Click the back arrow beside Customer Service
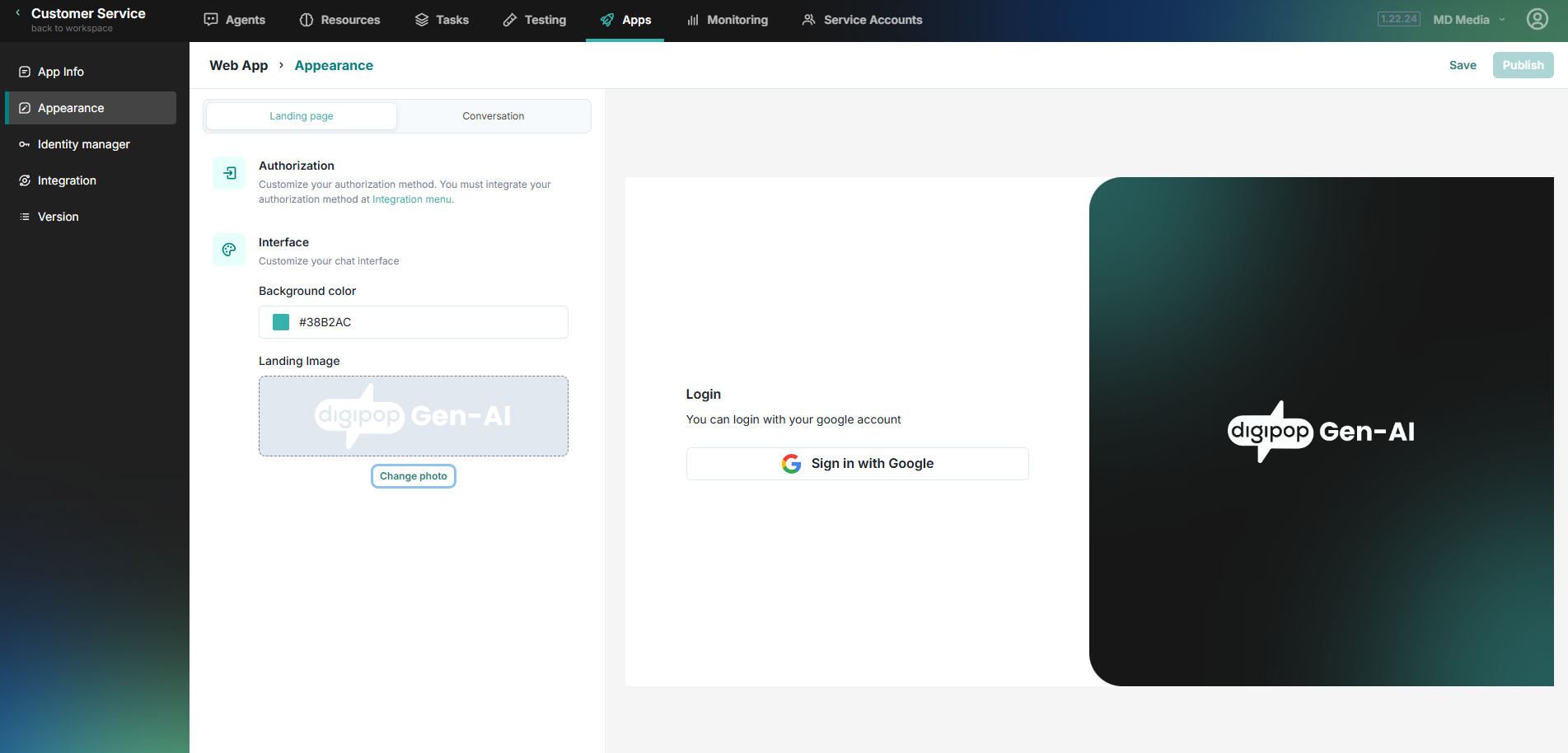Image resolution: width=1568 pixels, height=753 pixels. click(18, 13)
